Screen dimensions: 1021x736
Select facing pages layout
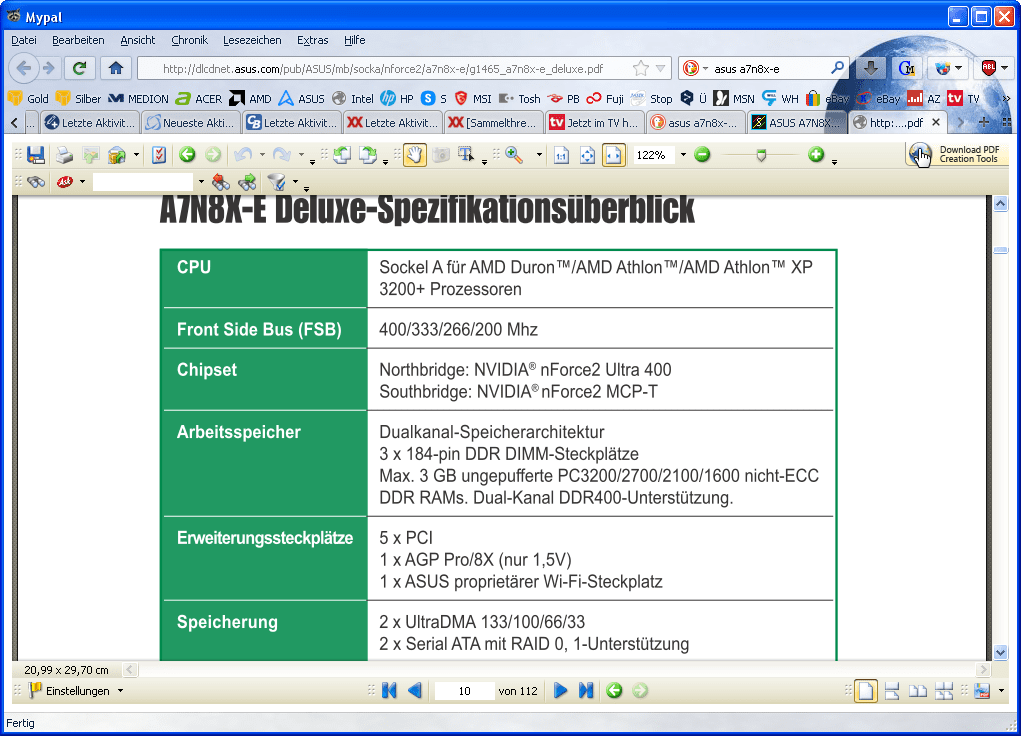(x=918, y=690)
